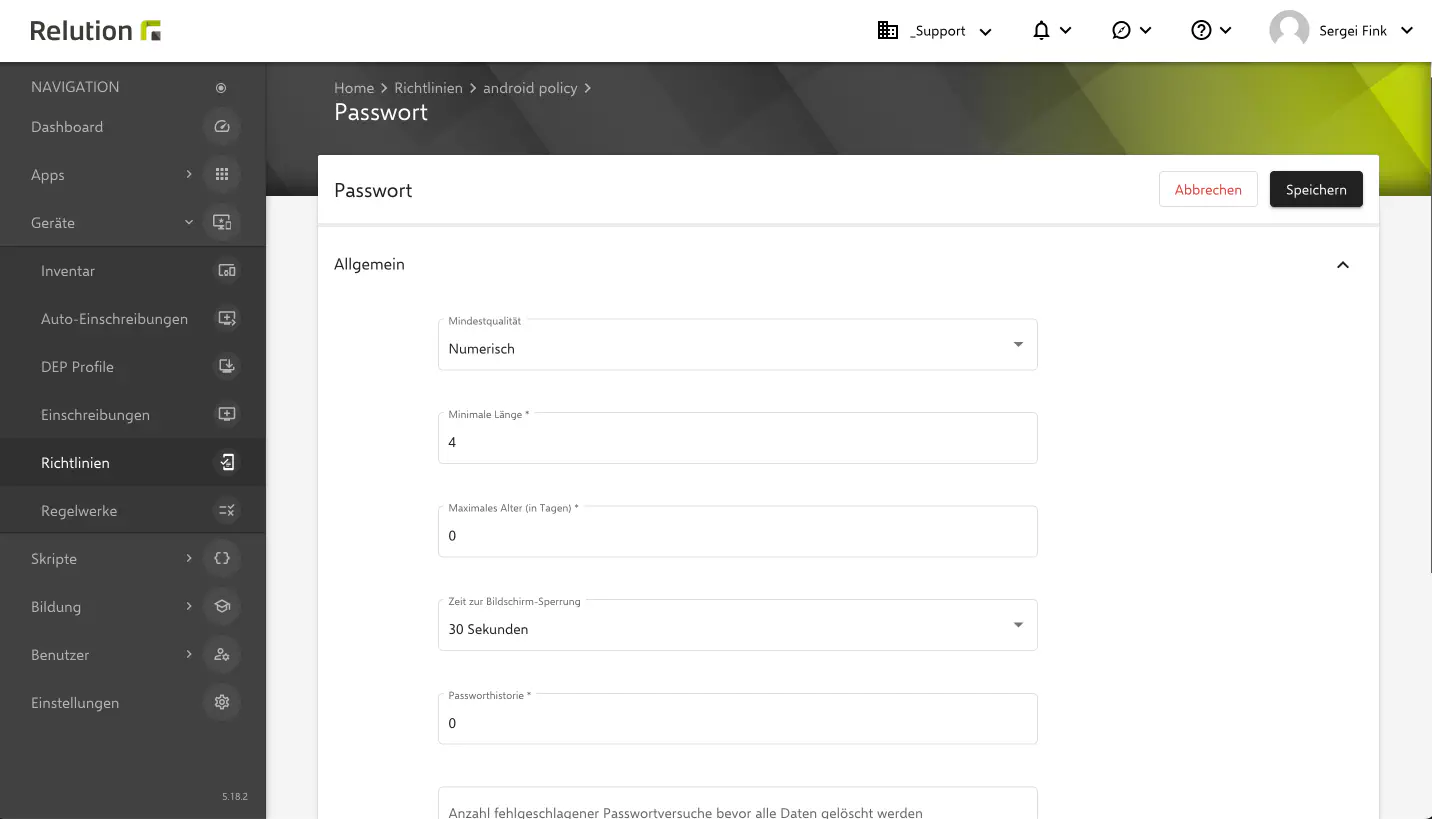The height and width of the screenshot is (819, 1432).
Task: Click the Dashboard gauge icon
Action: pos(222,127)
